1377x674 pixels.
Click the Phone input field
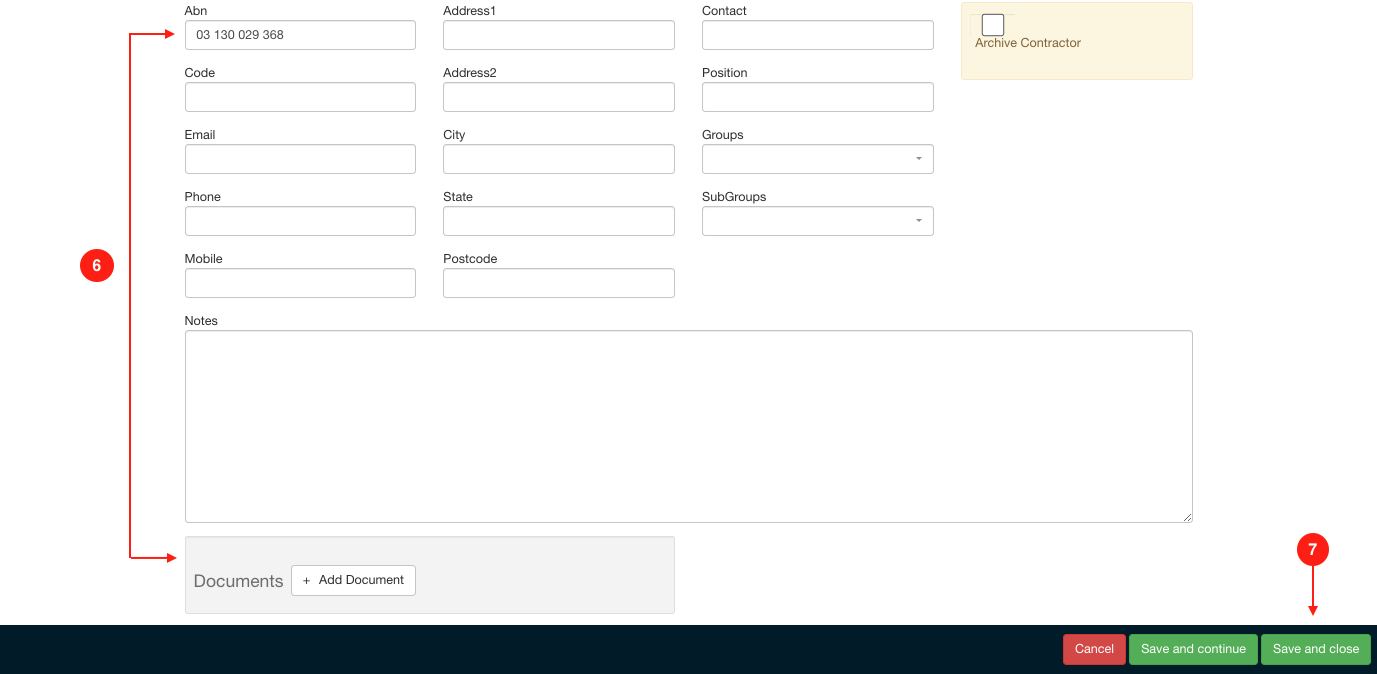[x=300, y=221]
